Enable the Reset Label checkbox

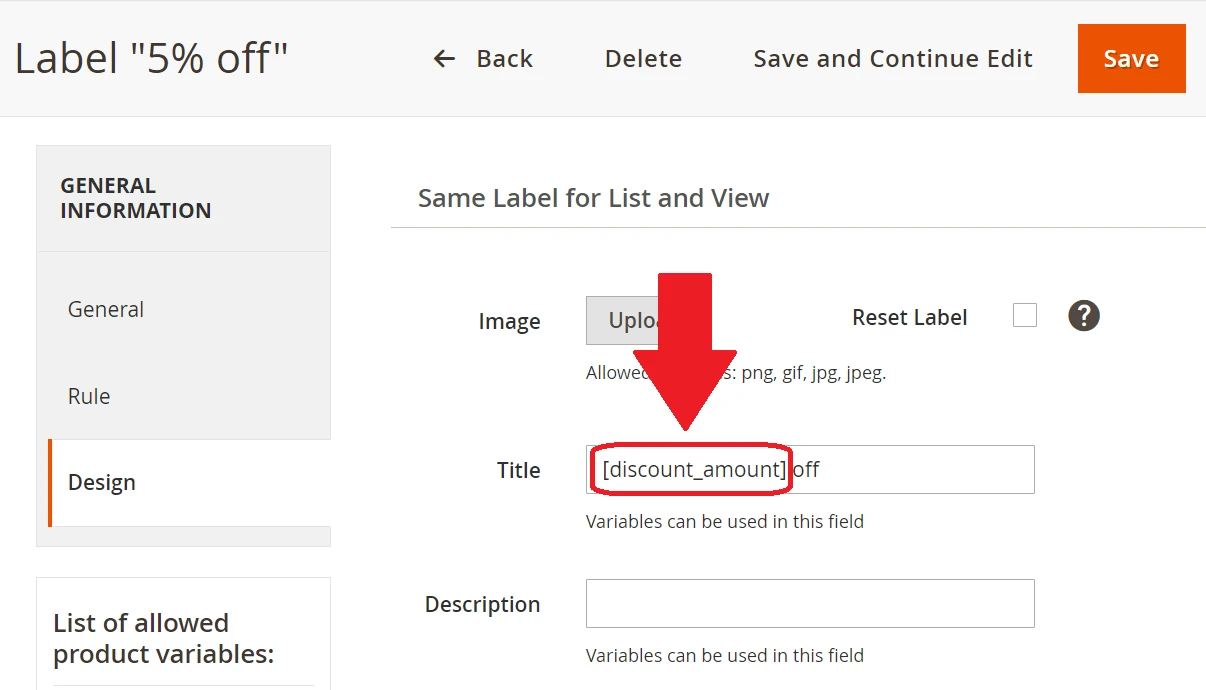(1024, 316)
